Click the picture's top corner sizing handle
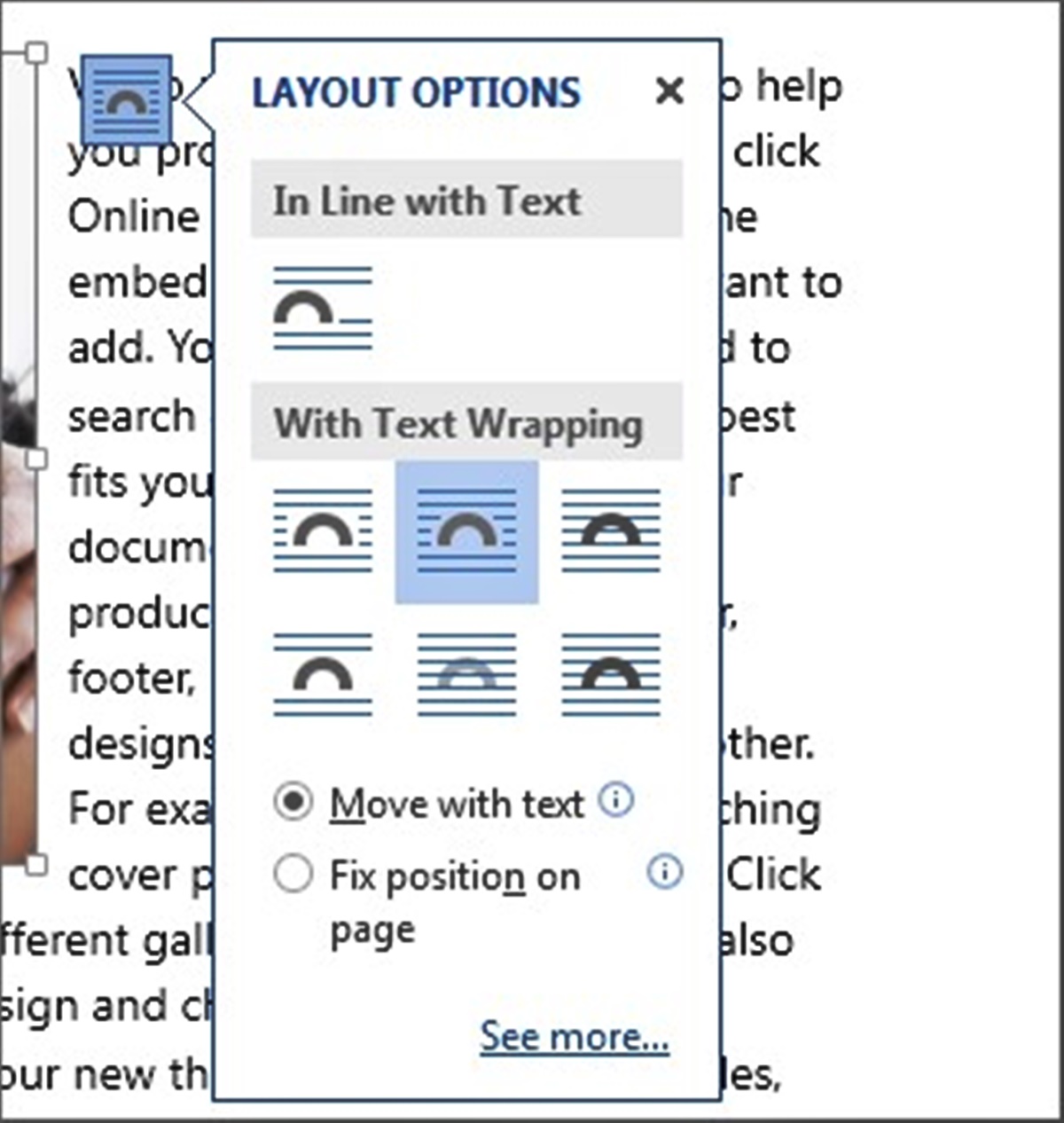Screen dimensions: 1064x1123 tap(35, 53)
